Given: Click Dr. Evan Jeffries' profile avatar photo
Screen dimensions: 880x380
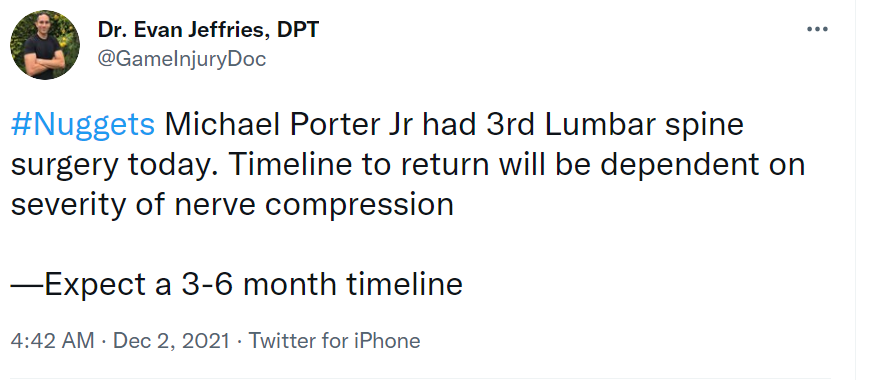Looking at the screenshot, I should click(x=45, y=45).
